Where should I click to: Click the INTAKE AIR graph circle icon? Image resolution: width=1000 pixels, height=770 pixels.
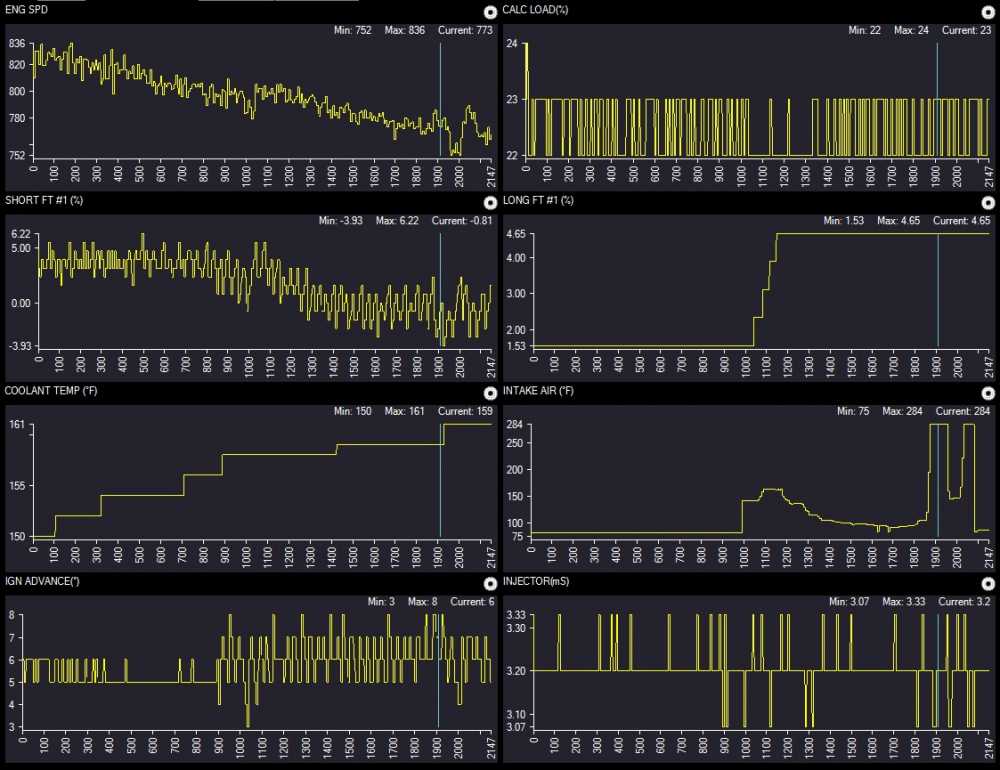click(x=990, y=393)
